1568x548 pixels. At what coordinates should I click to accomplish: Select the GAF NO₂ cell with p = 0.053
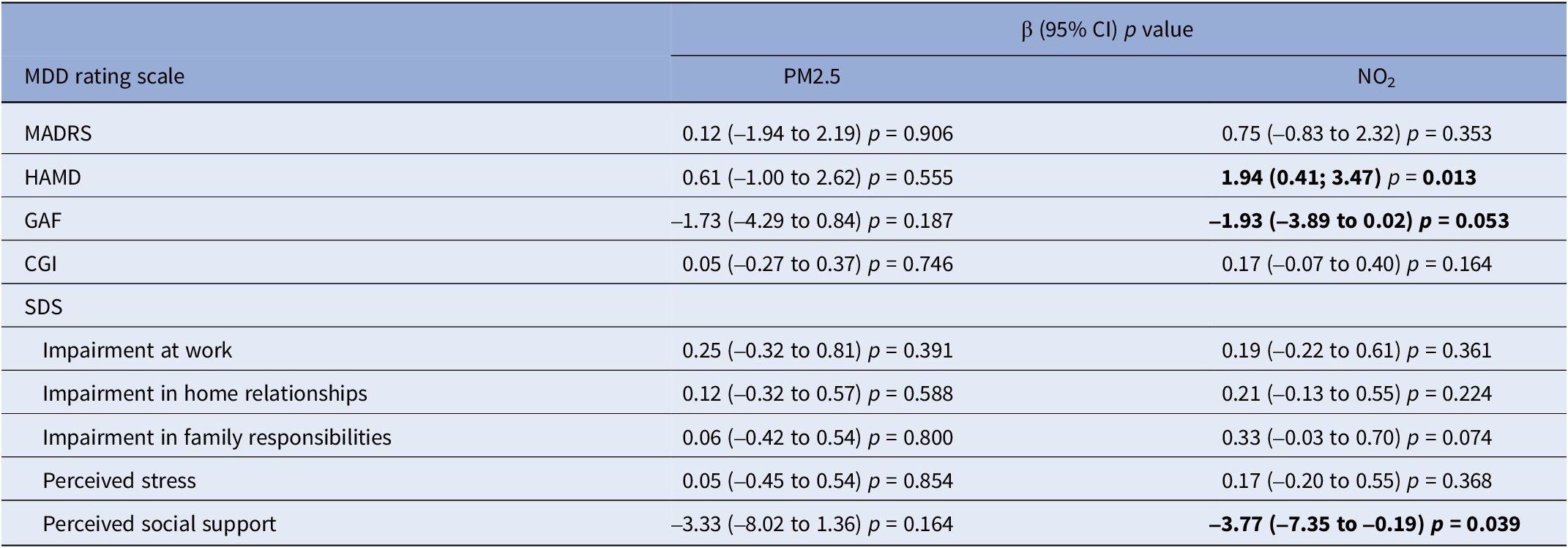click(x=1359, y=221)
